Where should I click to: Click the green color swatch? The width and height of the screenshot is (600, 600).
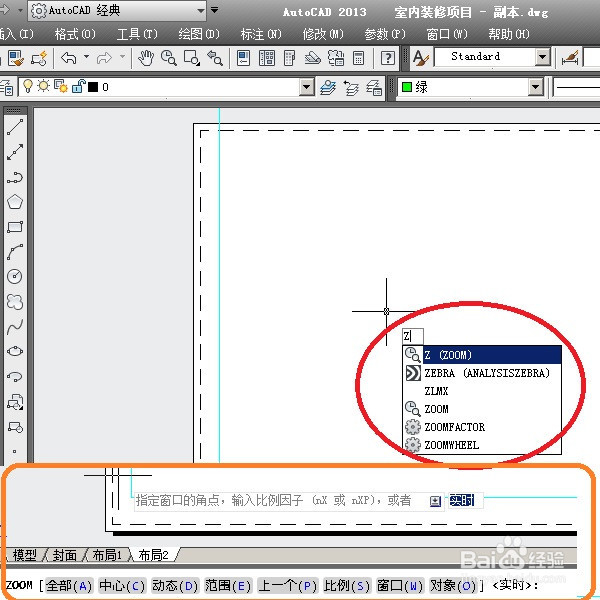pyautogui.click(x=407, y=87)
